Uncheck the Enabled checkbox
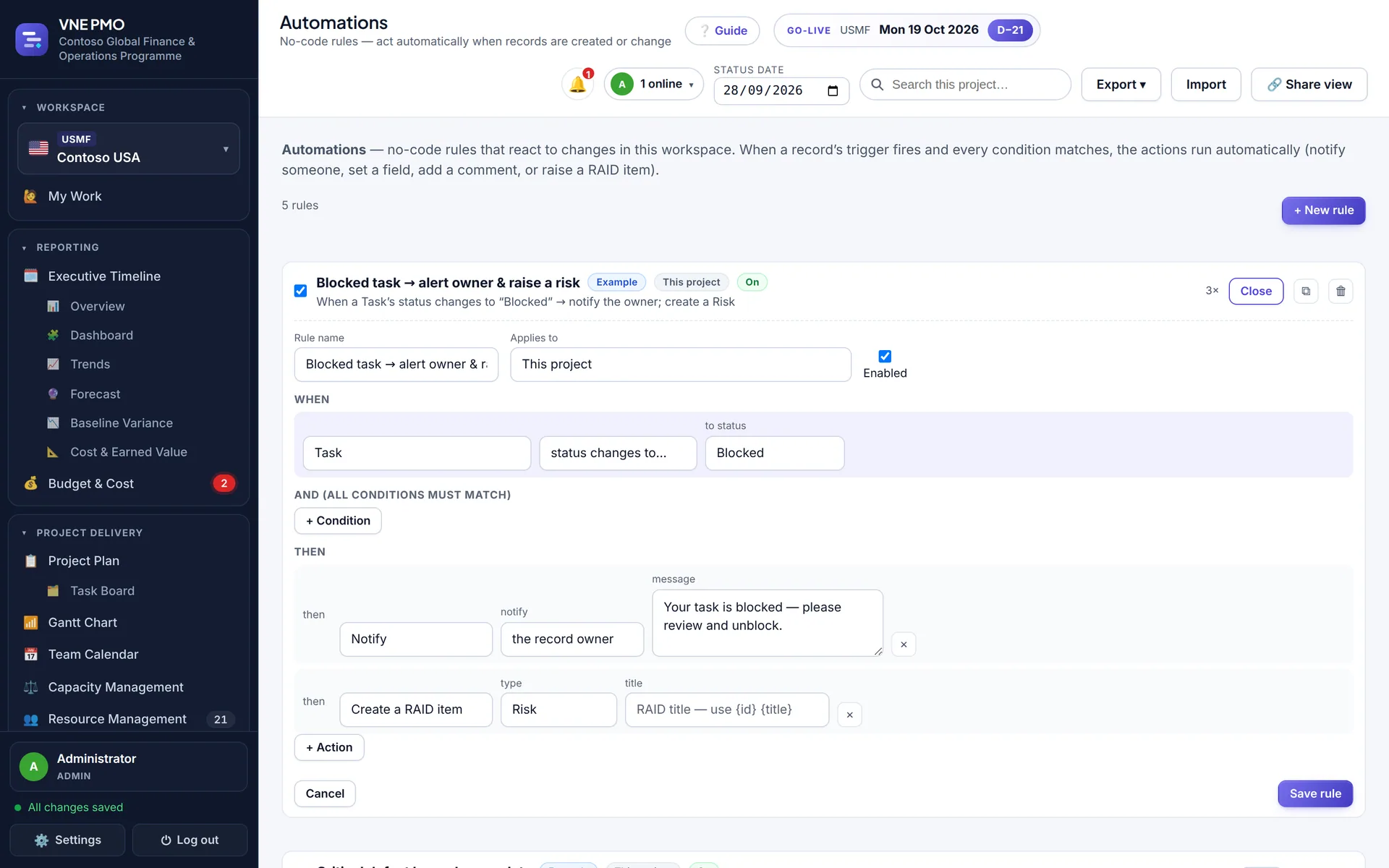1389x868 pixels. (885, 356)
